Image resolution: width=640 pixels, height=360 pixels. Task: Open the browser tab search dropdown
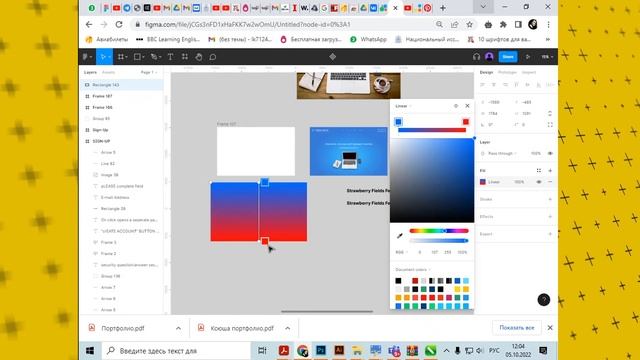[x=483, y=7]
